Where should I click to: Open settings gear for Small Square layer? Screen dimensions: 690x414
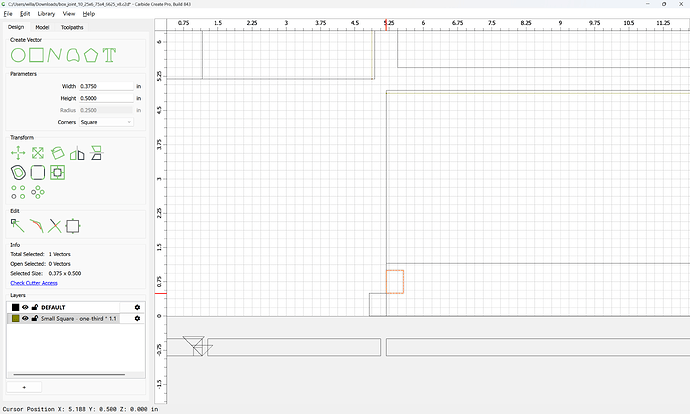pos(137,318)
